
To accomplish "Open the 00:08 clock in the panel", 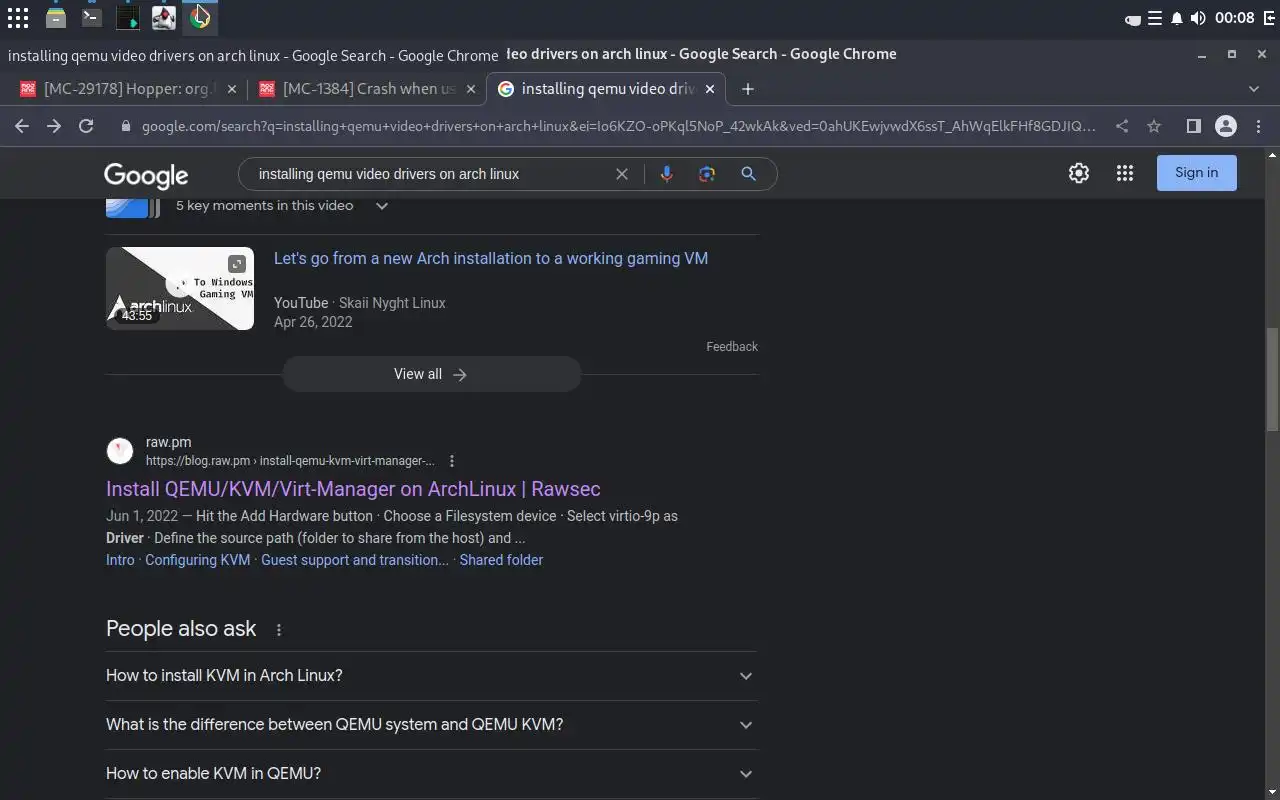I will 1234,18.
